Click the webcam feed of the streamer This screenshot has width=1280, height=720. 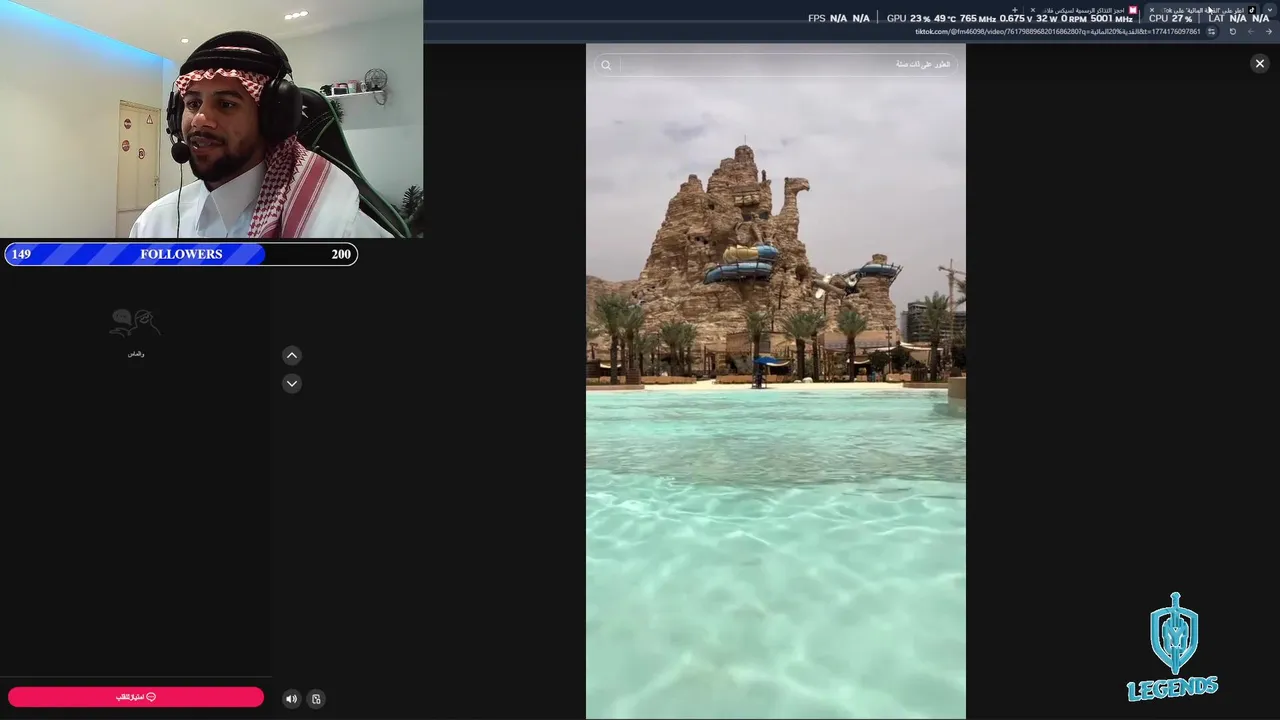coord(211,119)
